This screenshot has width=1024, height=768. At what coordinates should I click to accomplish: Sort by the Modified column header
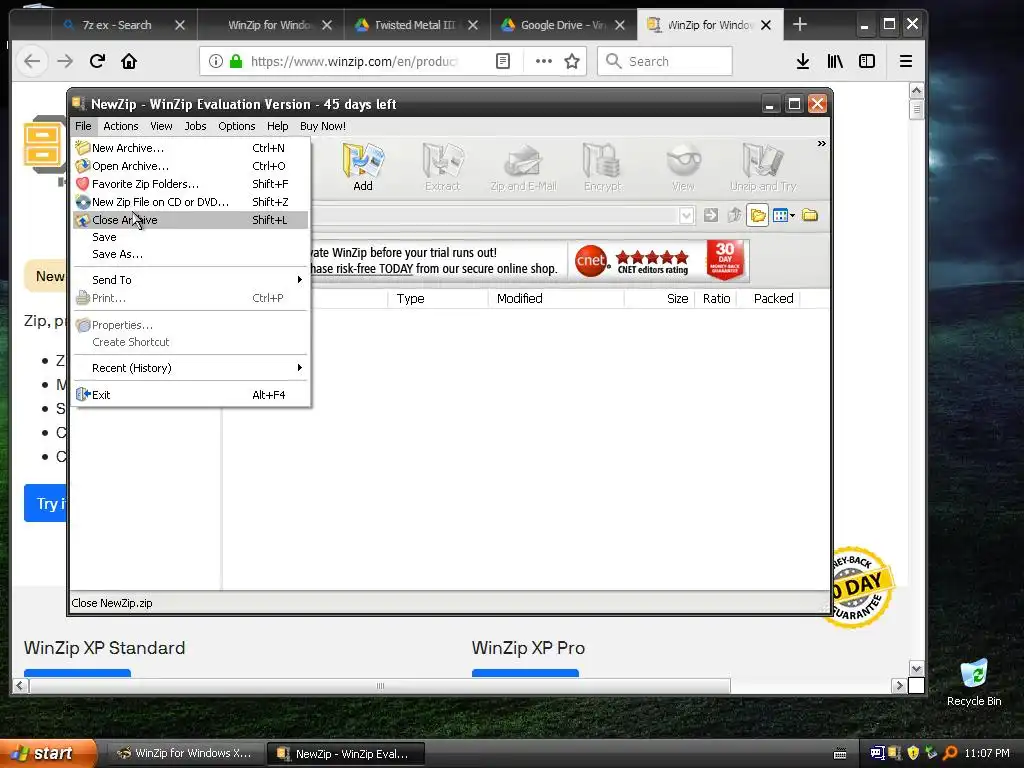click(x=556, y=298)
